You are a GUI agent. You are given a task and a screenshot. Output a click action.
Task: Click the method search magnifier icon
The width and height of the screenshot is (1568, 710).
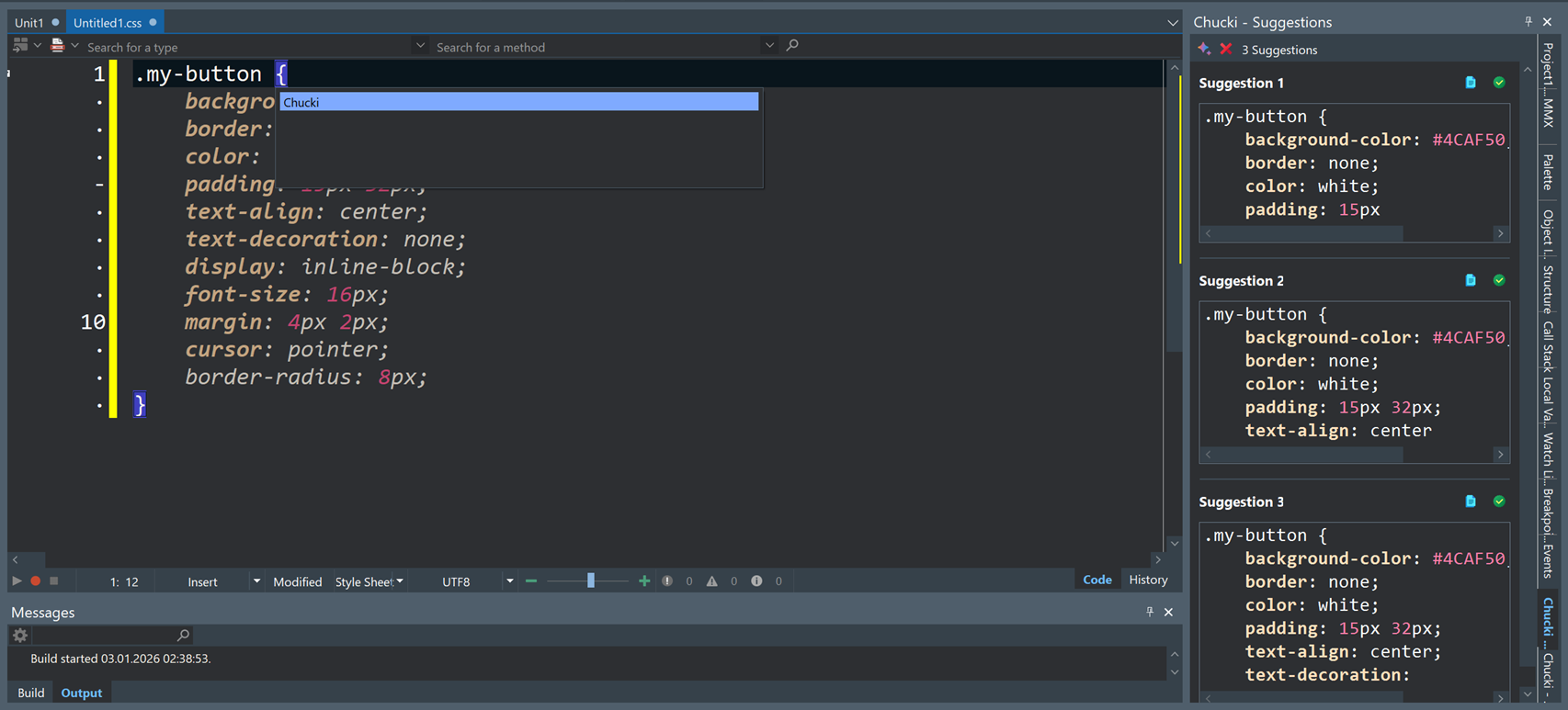pyautogui.click(x=792, y=45)
